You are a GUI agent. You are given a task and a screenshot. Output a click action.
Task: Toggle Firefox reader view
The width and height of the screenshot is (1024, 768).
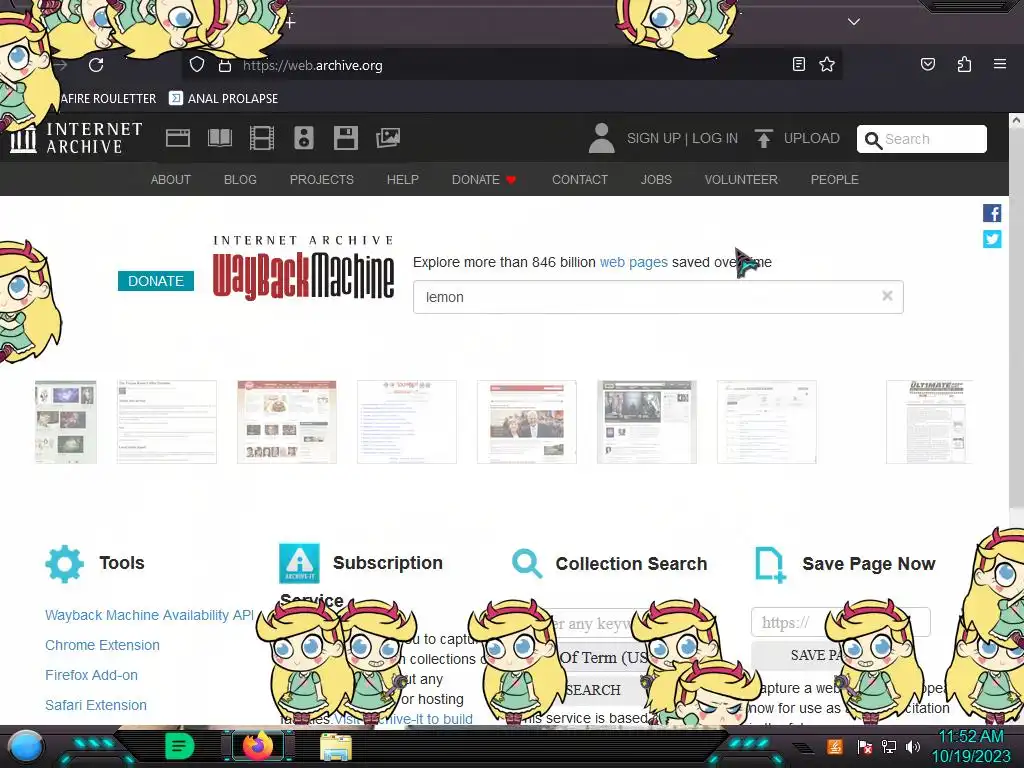click(799, 64)
